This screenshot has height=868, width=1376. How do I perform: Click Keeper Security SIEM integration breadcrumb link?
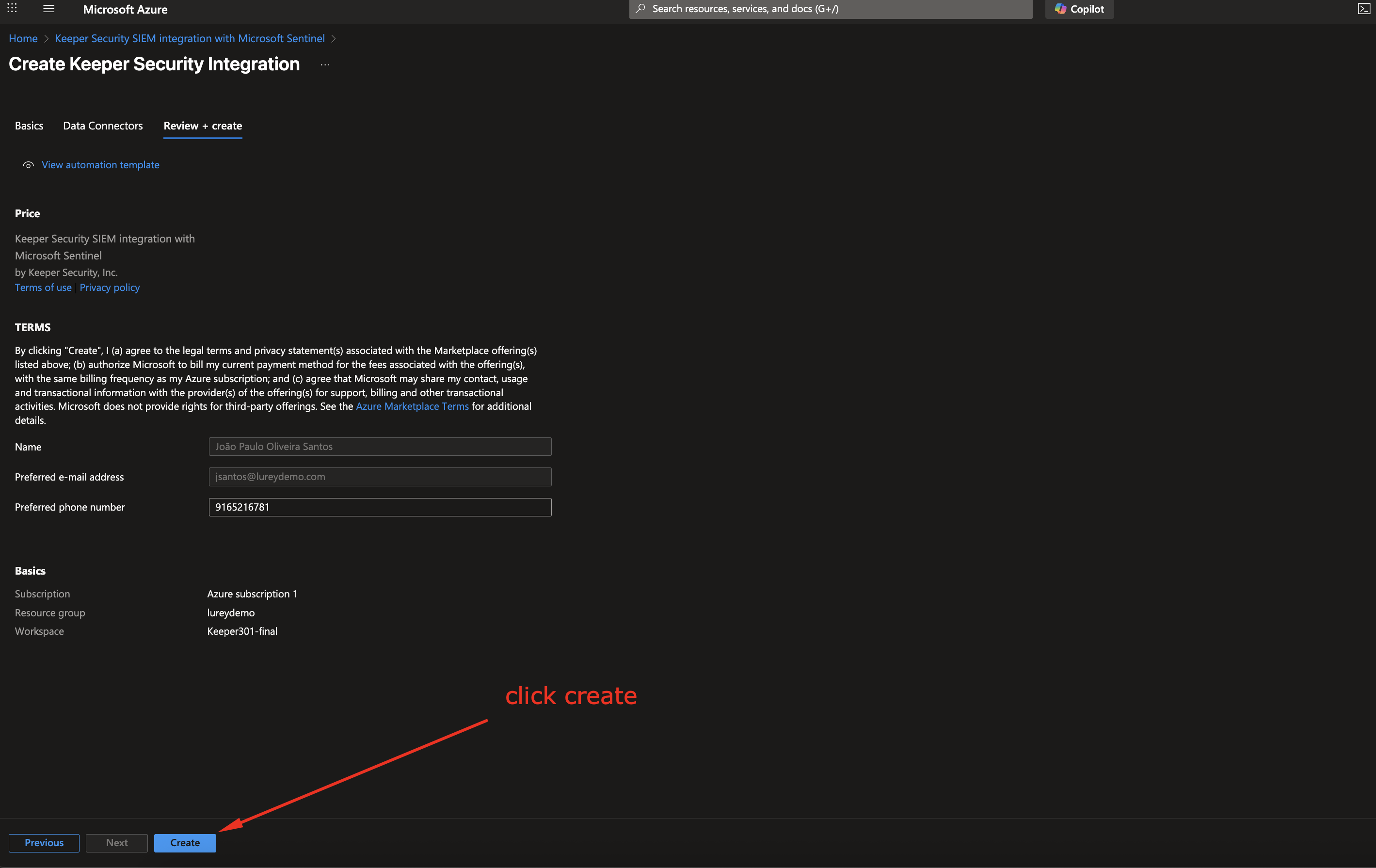click(x=190, y=38)
